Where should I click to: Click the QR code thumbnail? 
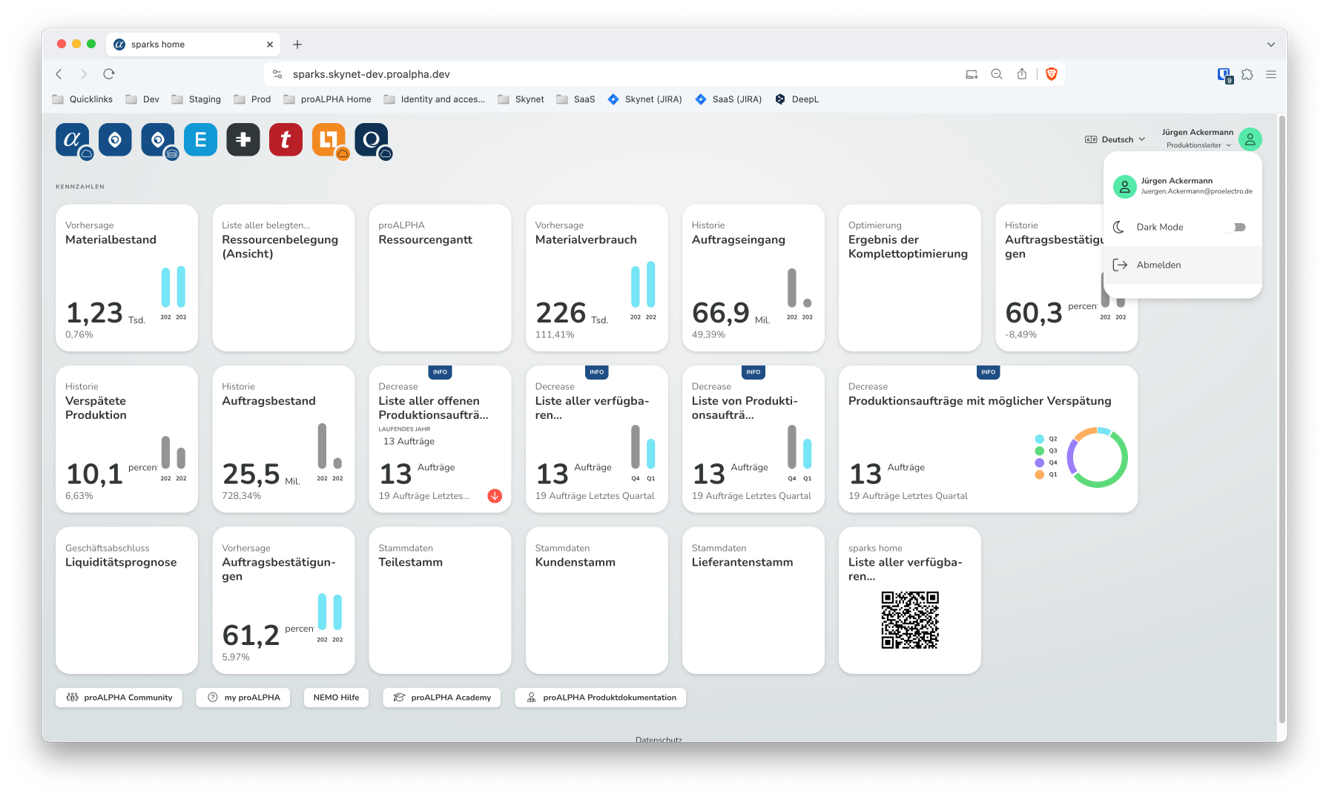tap(909, 620)
